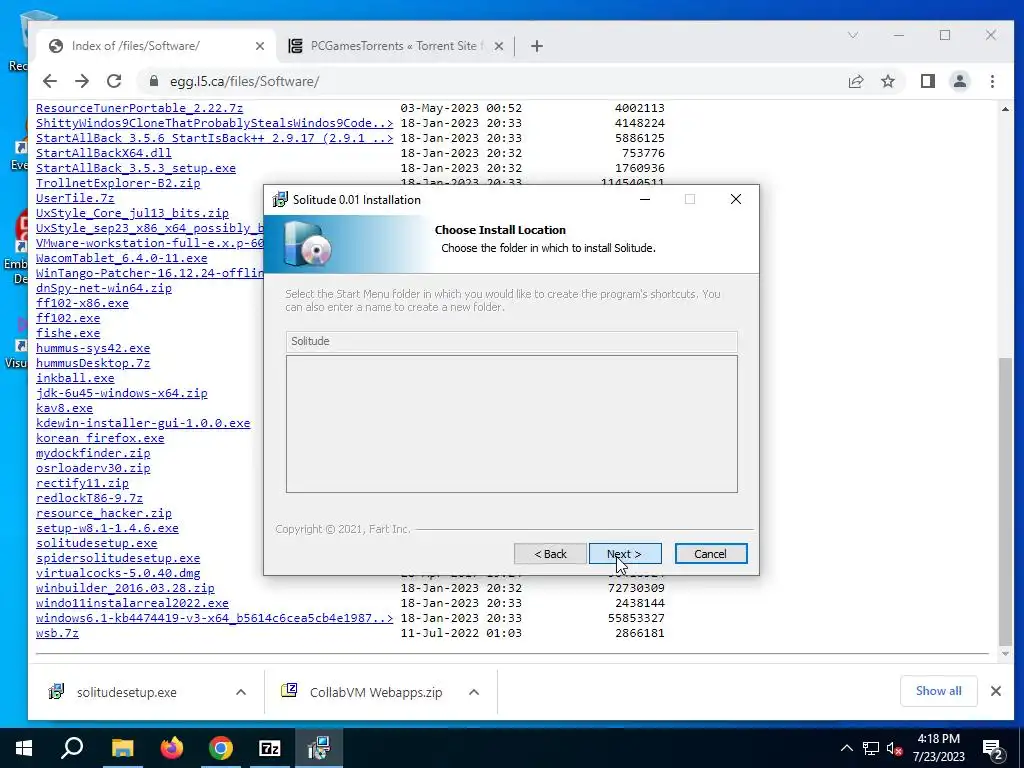Open notification center icon

[993, 748]
